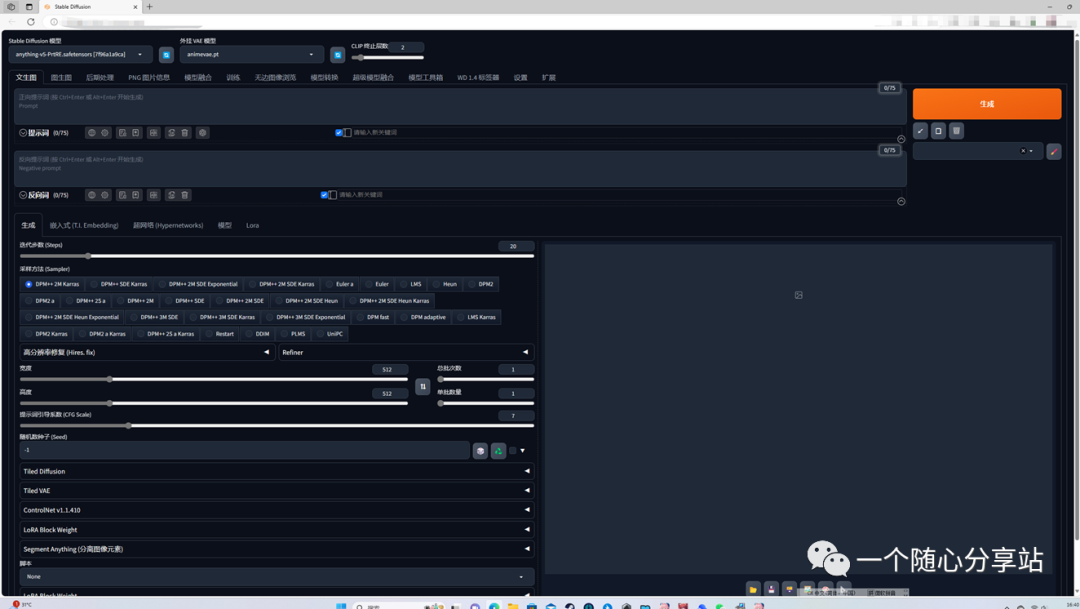Open the WD 1.4 标签器 tab

(478, 78)
